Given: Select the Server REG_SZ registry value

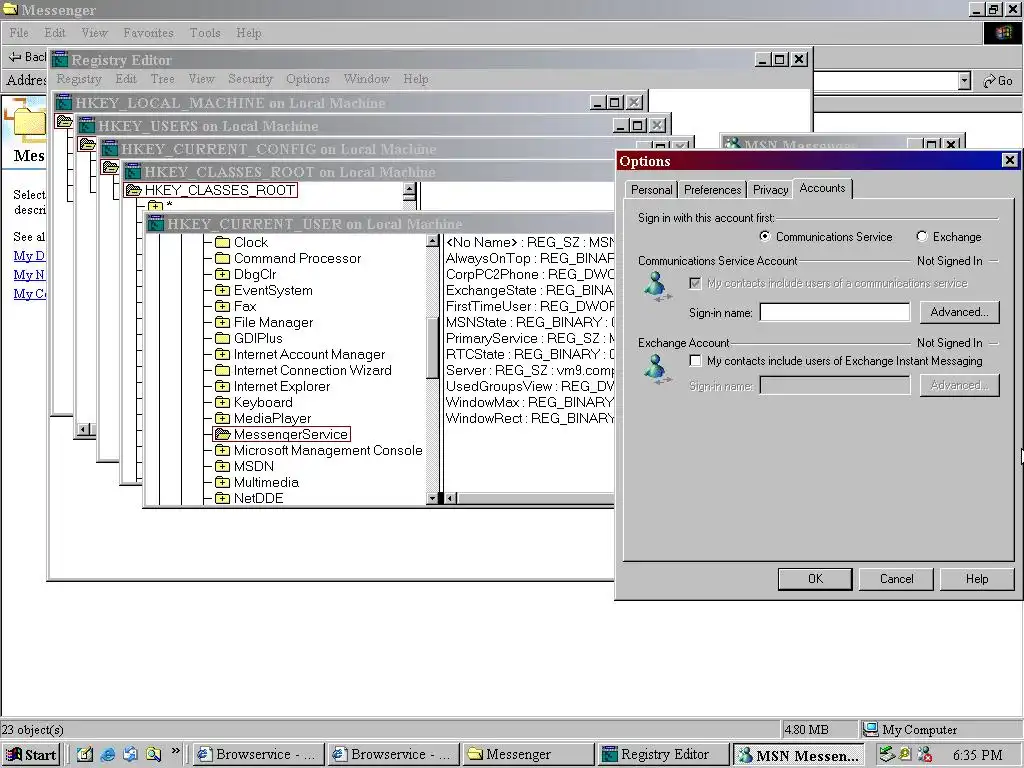Looking at the screenshot, I should (530, 370).
